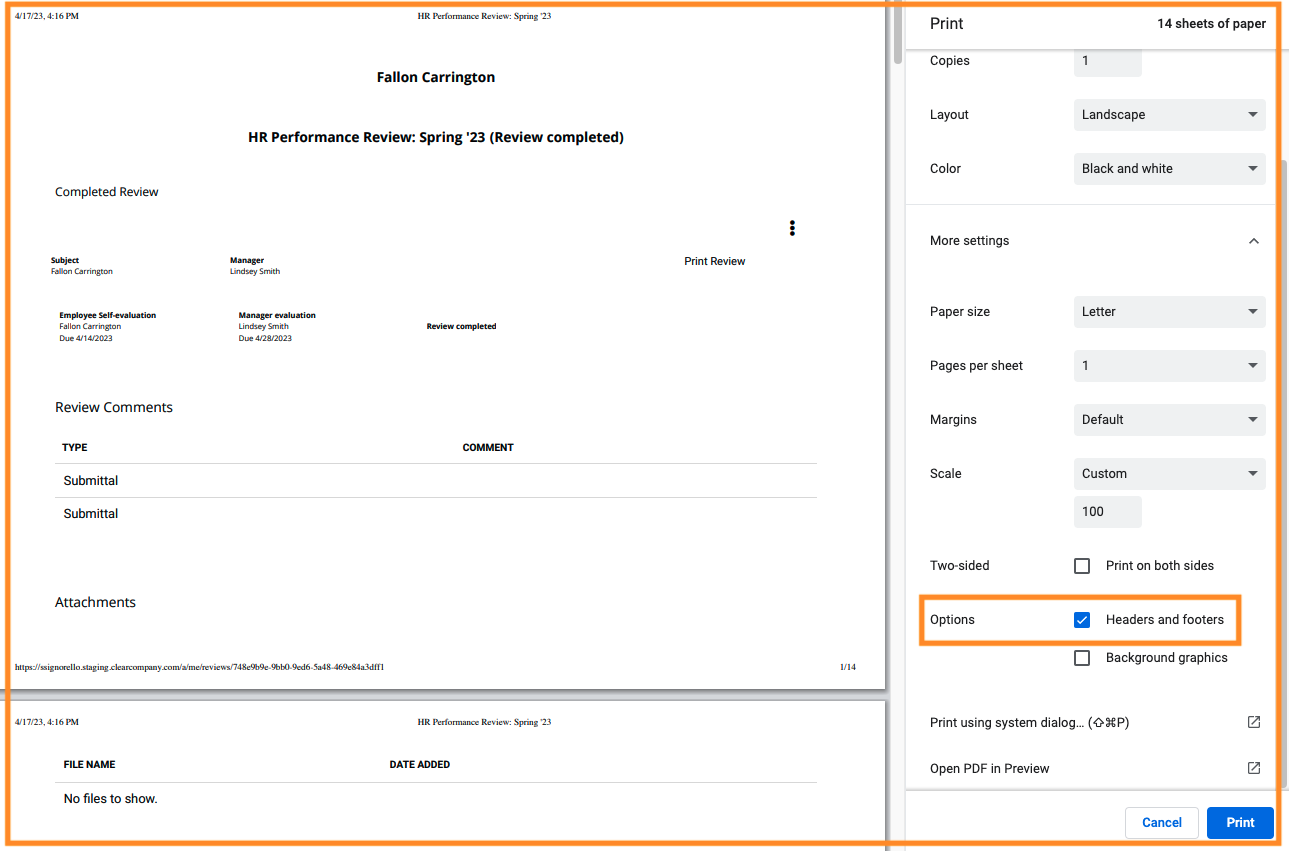Screen dimensions: 1289x851
Task: Click Print Review text in preview
Action: [714, 261]
